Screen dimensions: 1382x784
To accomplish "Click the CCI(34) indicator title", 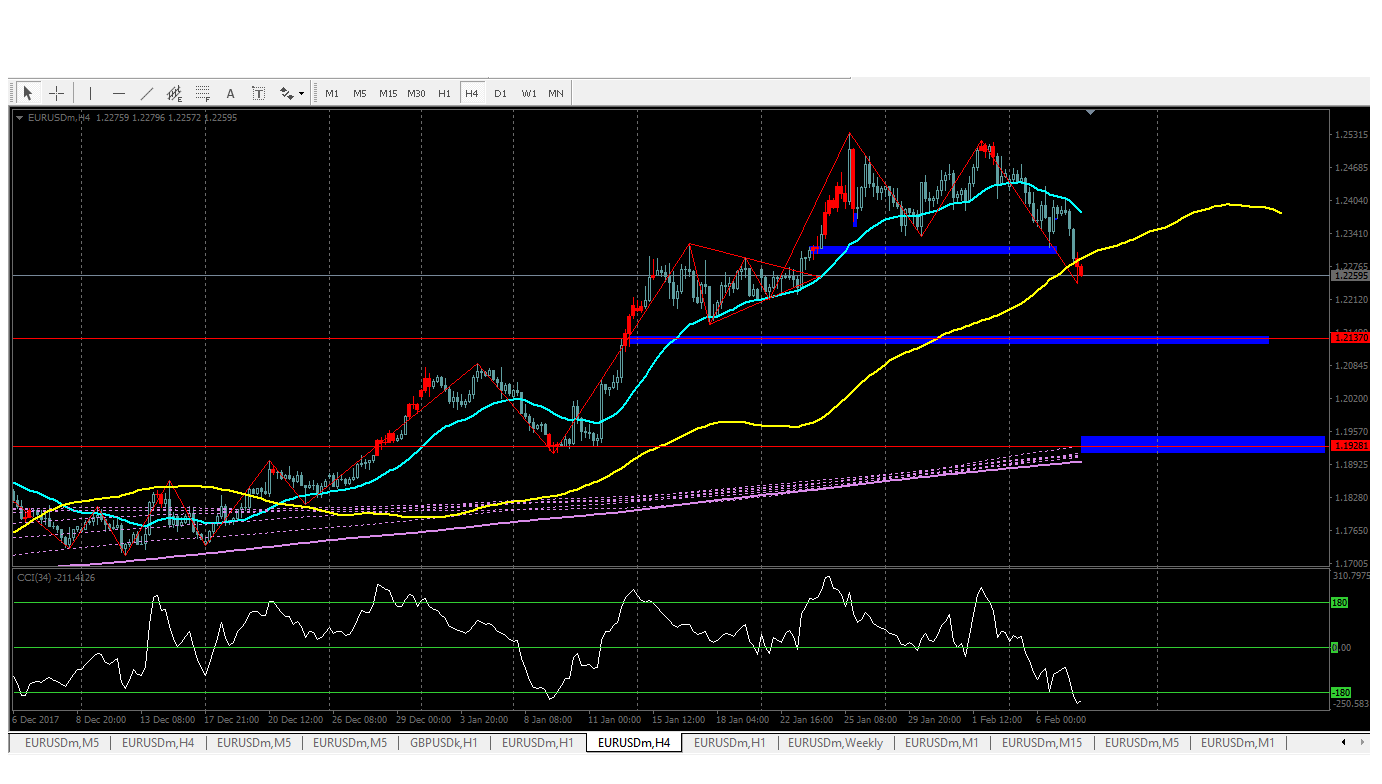I will click(55, 577).
